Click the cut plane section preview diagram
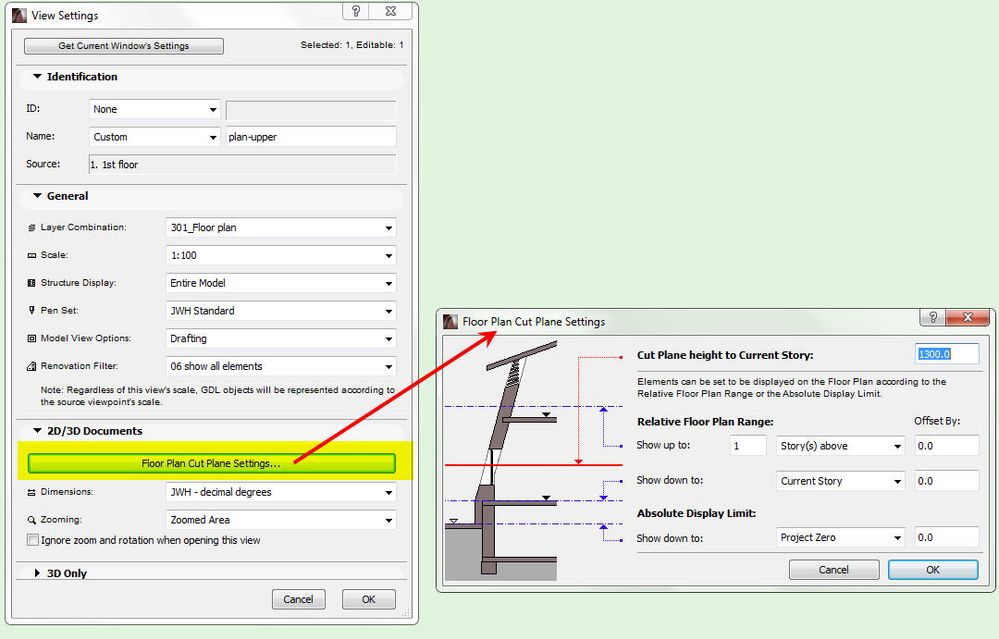999x639 pixels. click(533, 460)
